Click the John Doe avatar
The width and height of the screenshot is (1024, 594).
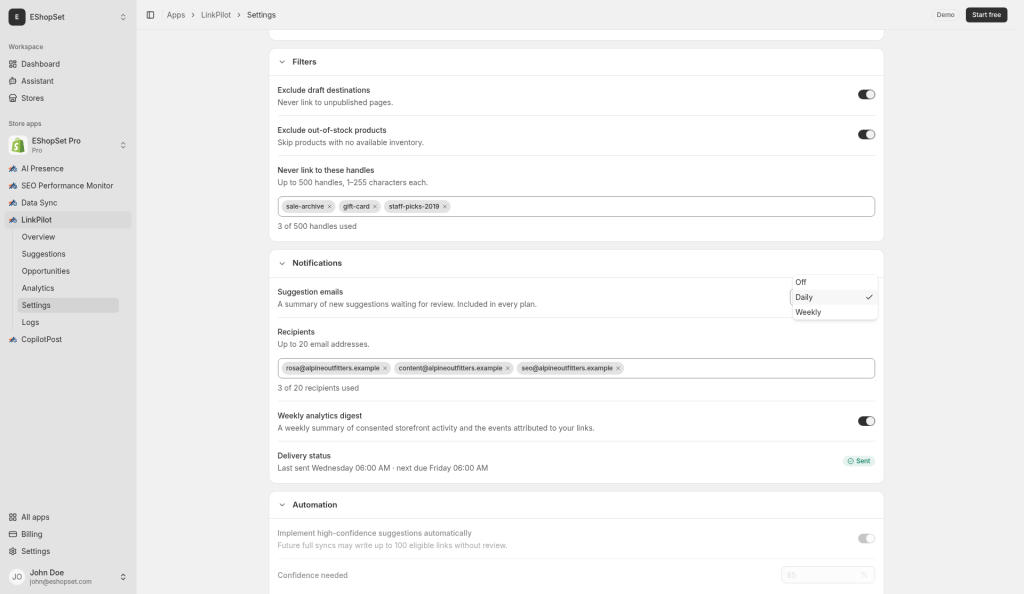(x=17, y=577)
